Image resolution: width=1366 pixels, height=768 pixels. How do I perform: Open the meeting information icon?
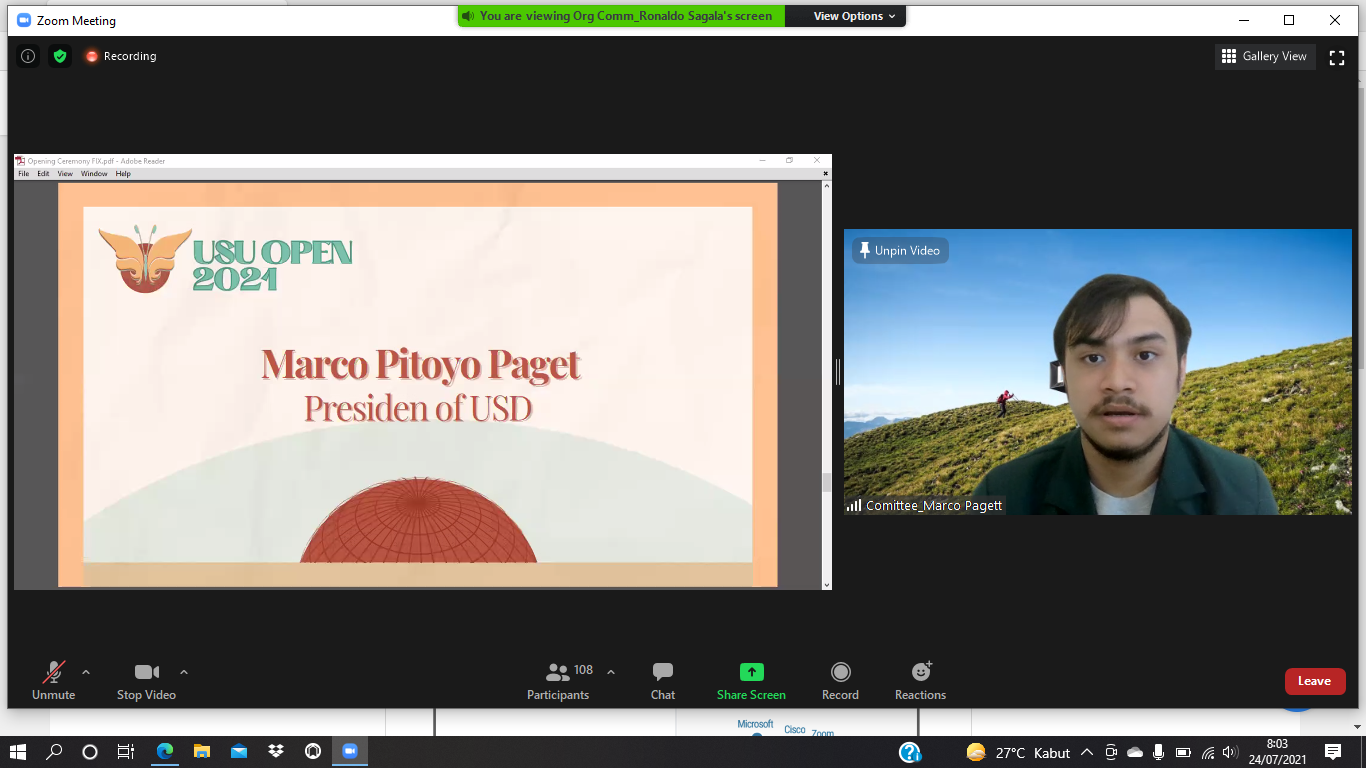point(28,56)
